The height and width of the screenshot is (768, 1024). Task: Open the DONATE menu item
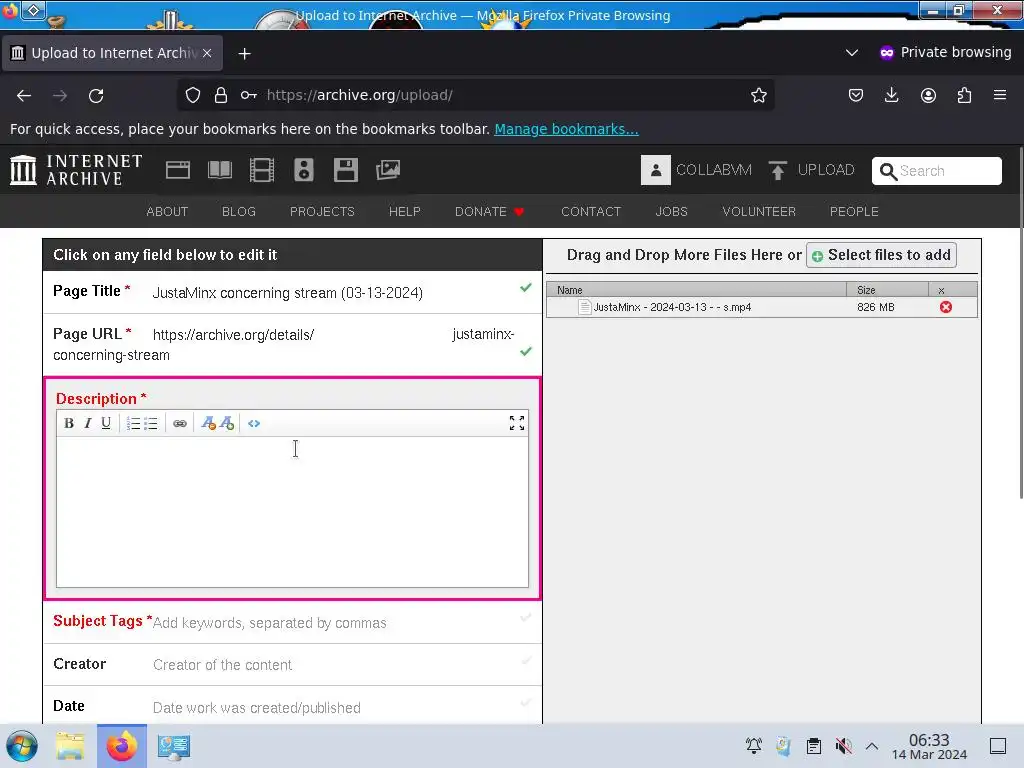(490, 212)
